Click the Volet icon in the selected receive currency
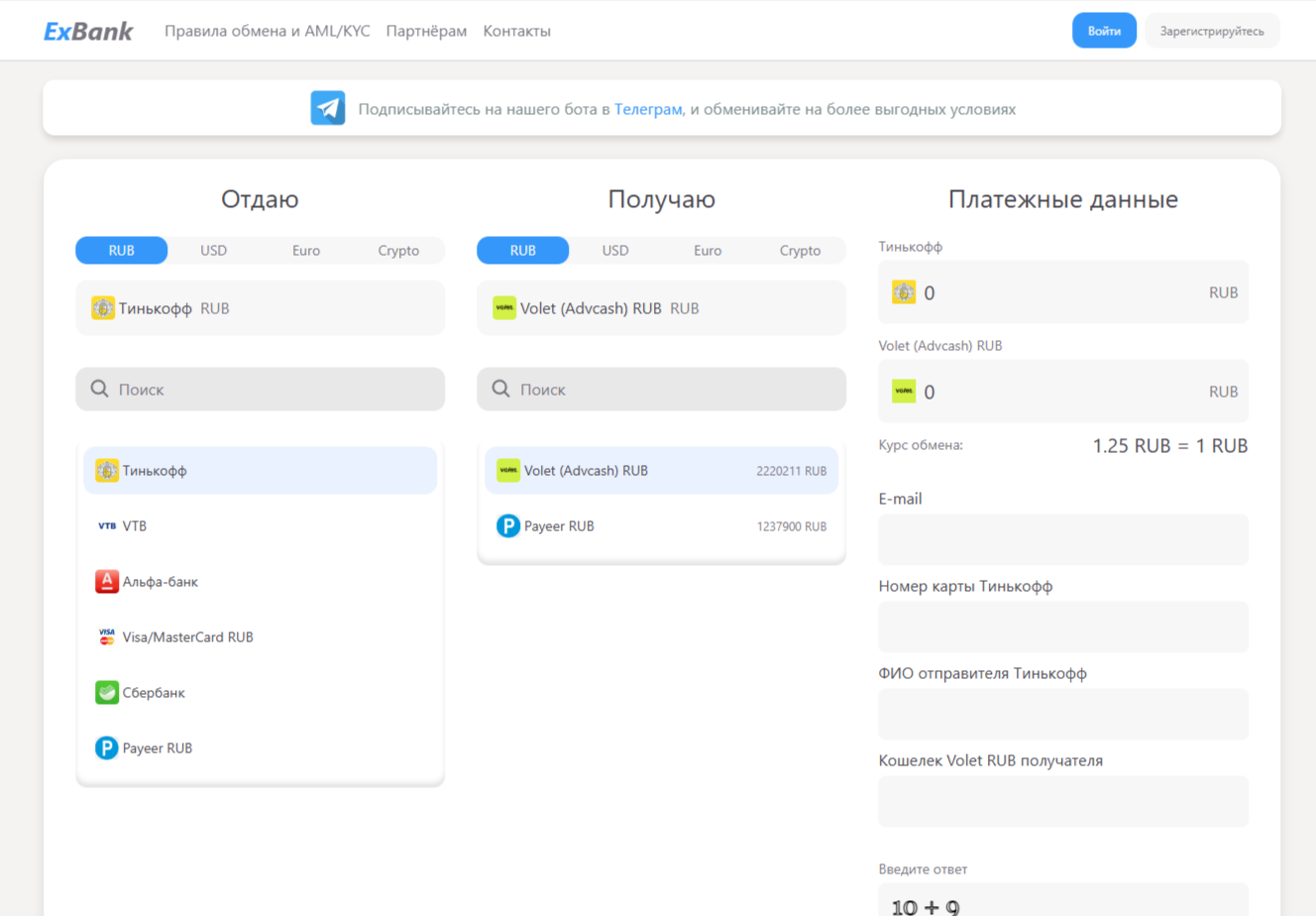Viewport: 1316px width, 916px height. 504,308
